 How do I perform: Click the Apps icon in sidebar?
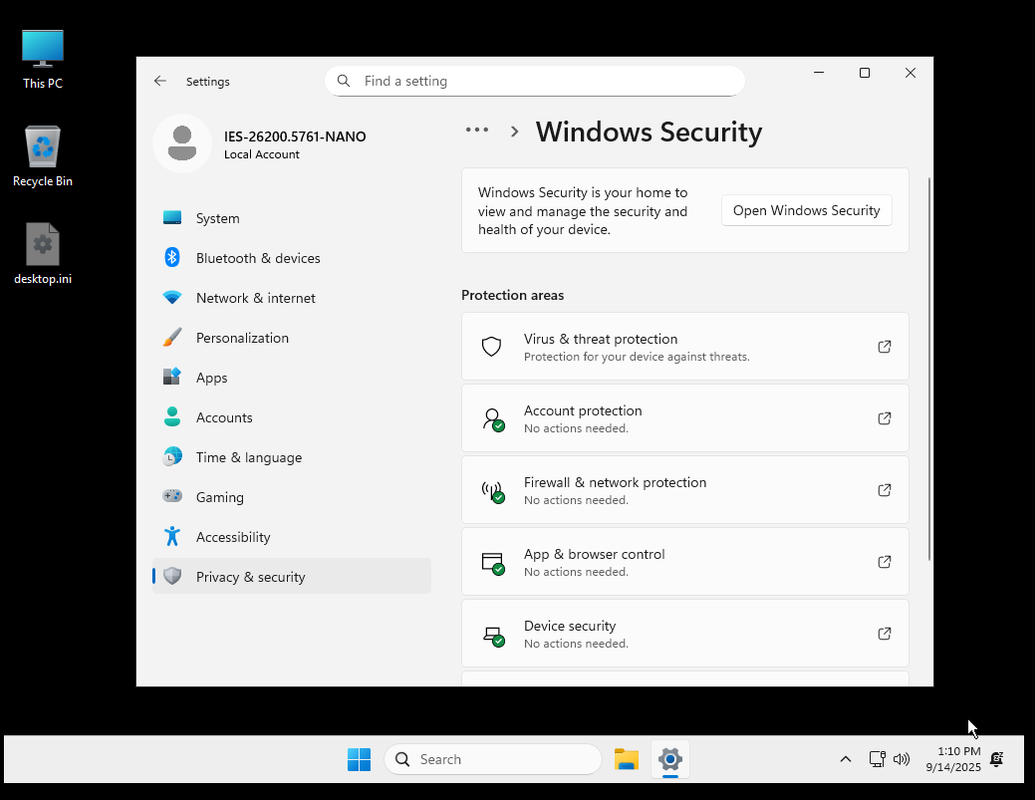(x=172, y=377)
